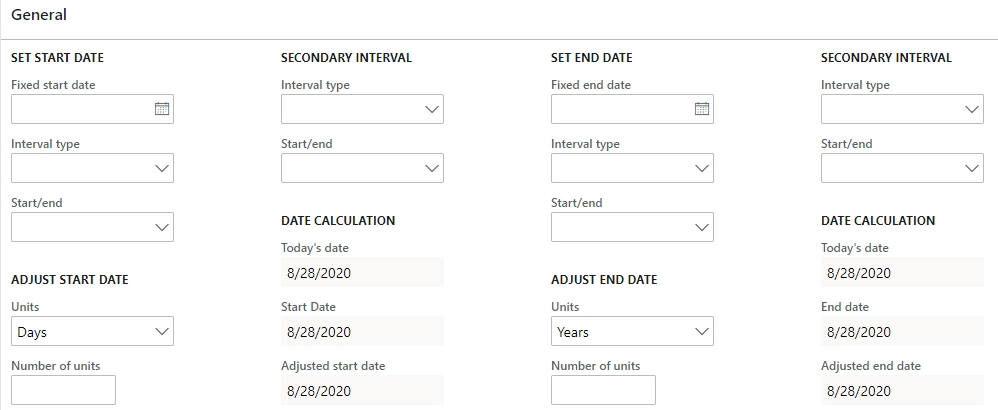Collapse the General section header
The width and height of the screenshot is (998, 410).
pyautogui.click(x=39, y=15)
